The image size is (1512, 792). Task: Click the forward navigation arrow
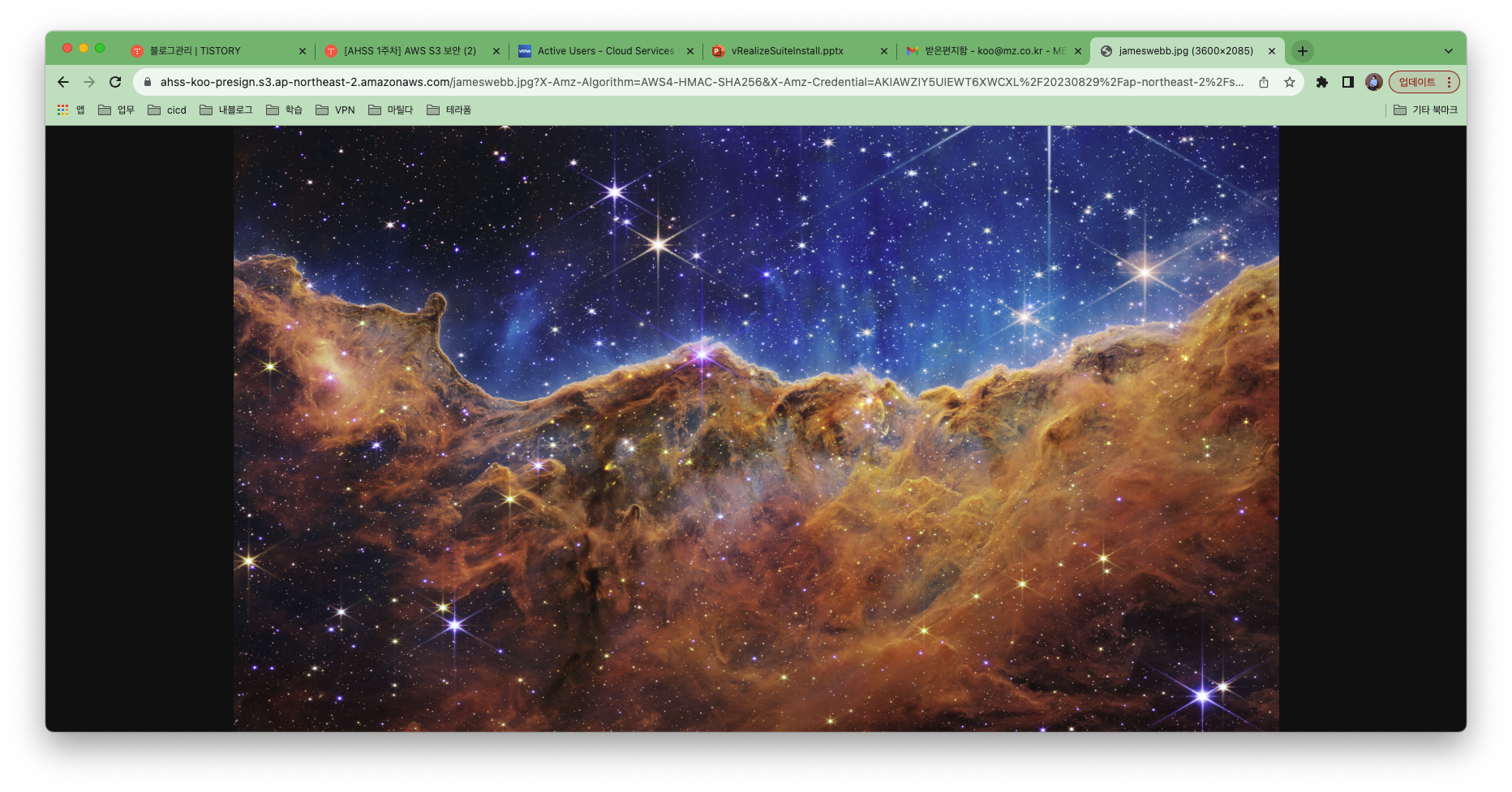pos(89,82)
